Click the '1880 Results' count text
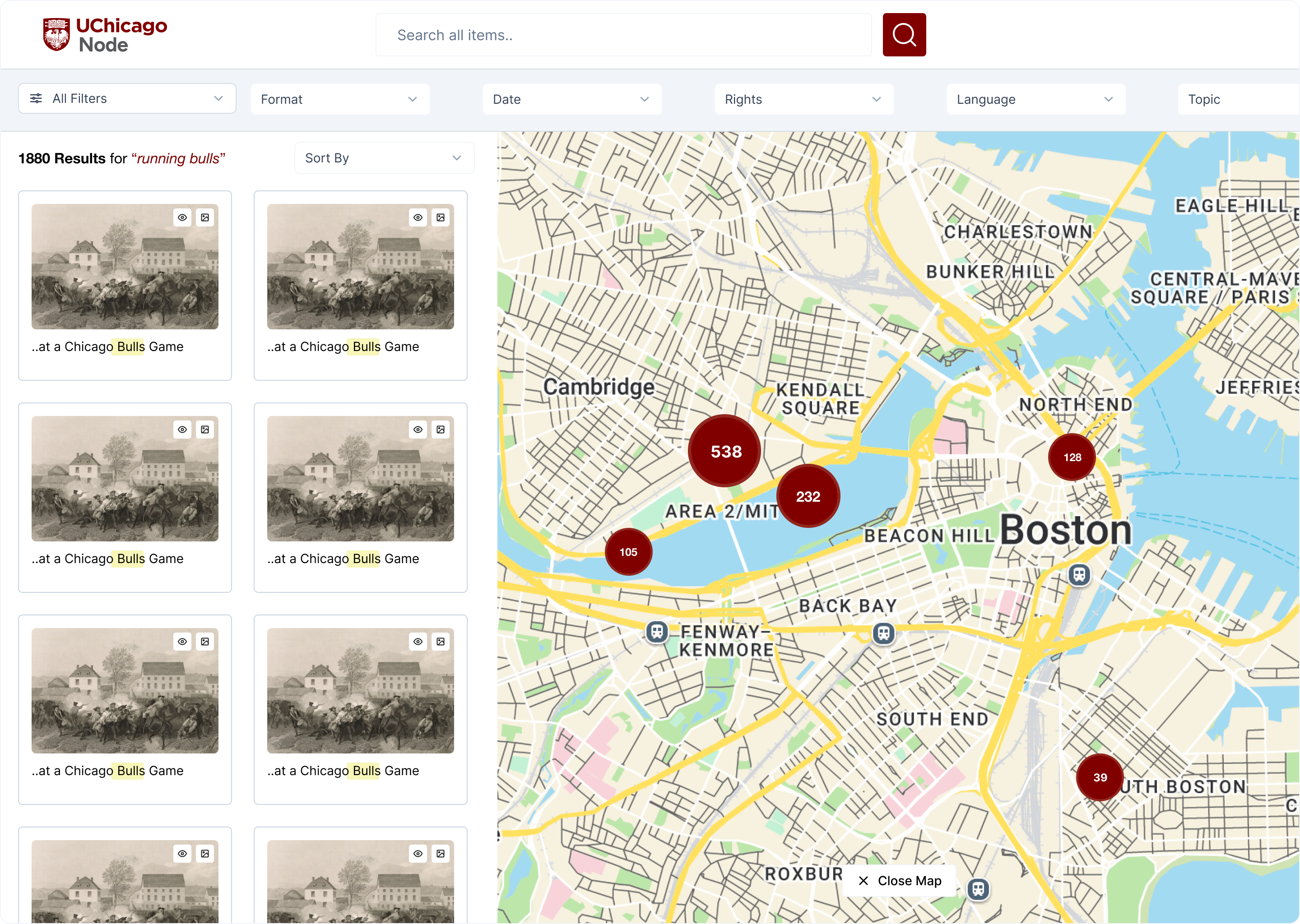The image size is (1300, 924). (x=61, y=158)
